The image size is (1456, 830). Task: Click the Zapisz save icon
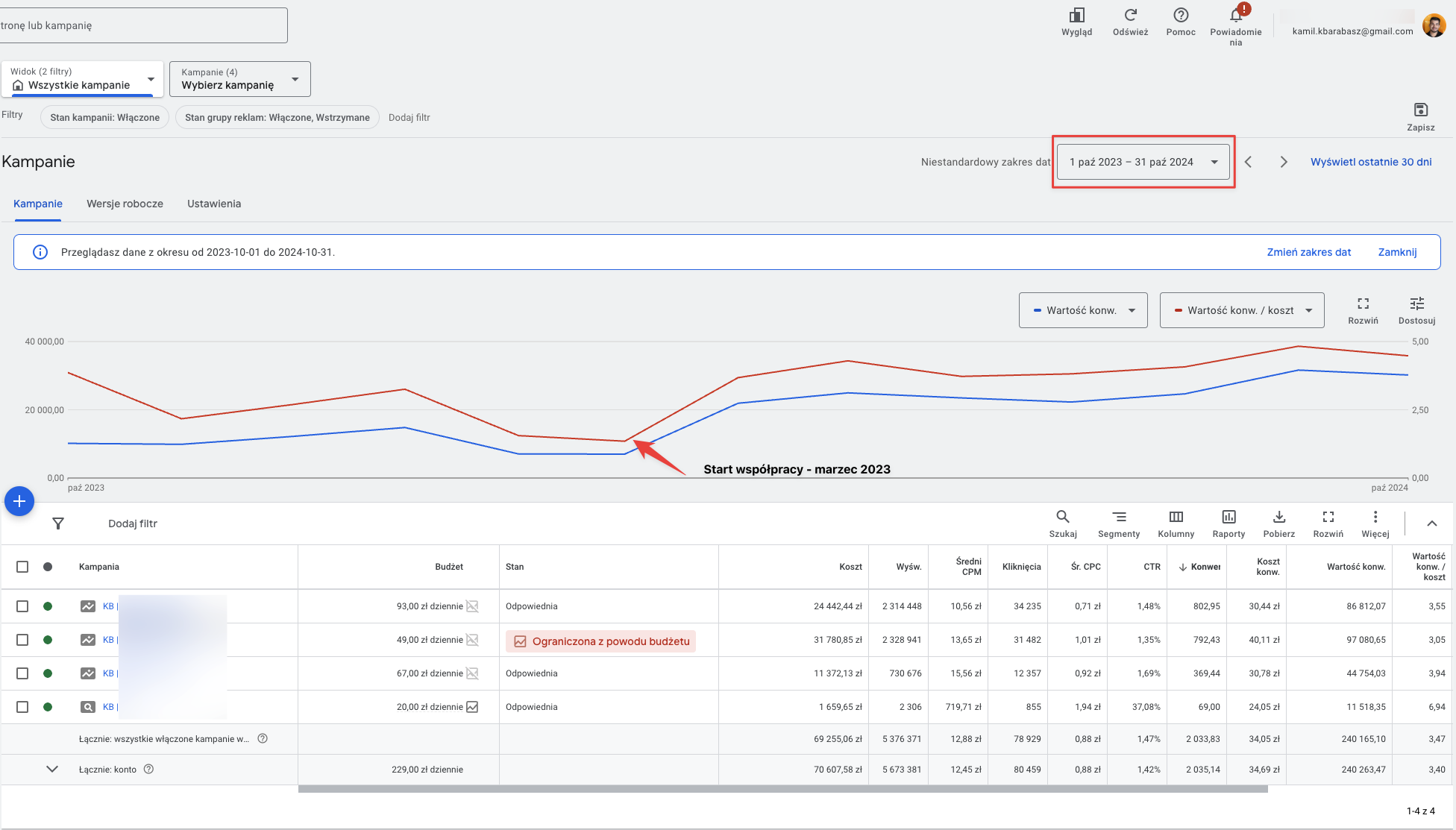tap(1421, 110)
